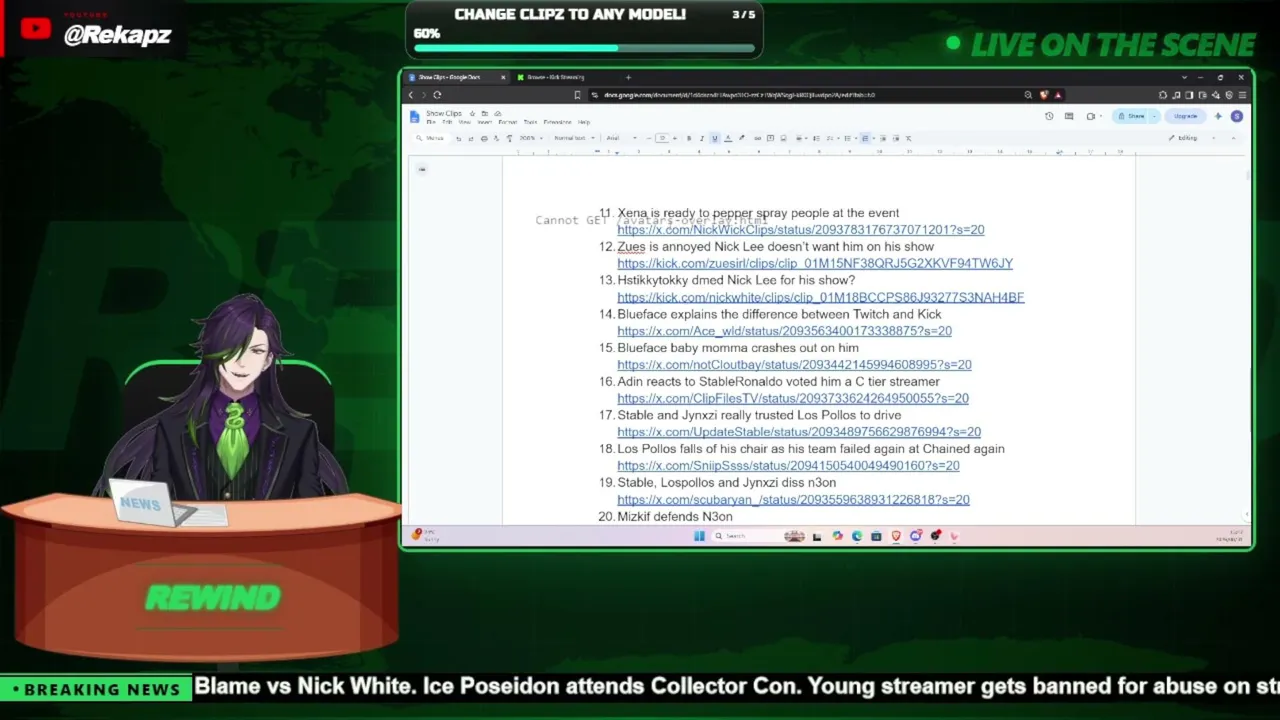Open the comments panel in Docs
Viewport: 1280px width, 720px height.
[x=1069, y=116]
